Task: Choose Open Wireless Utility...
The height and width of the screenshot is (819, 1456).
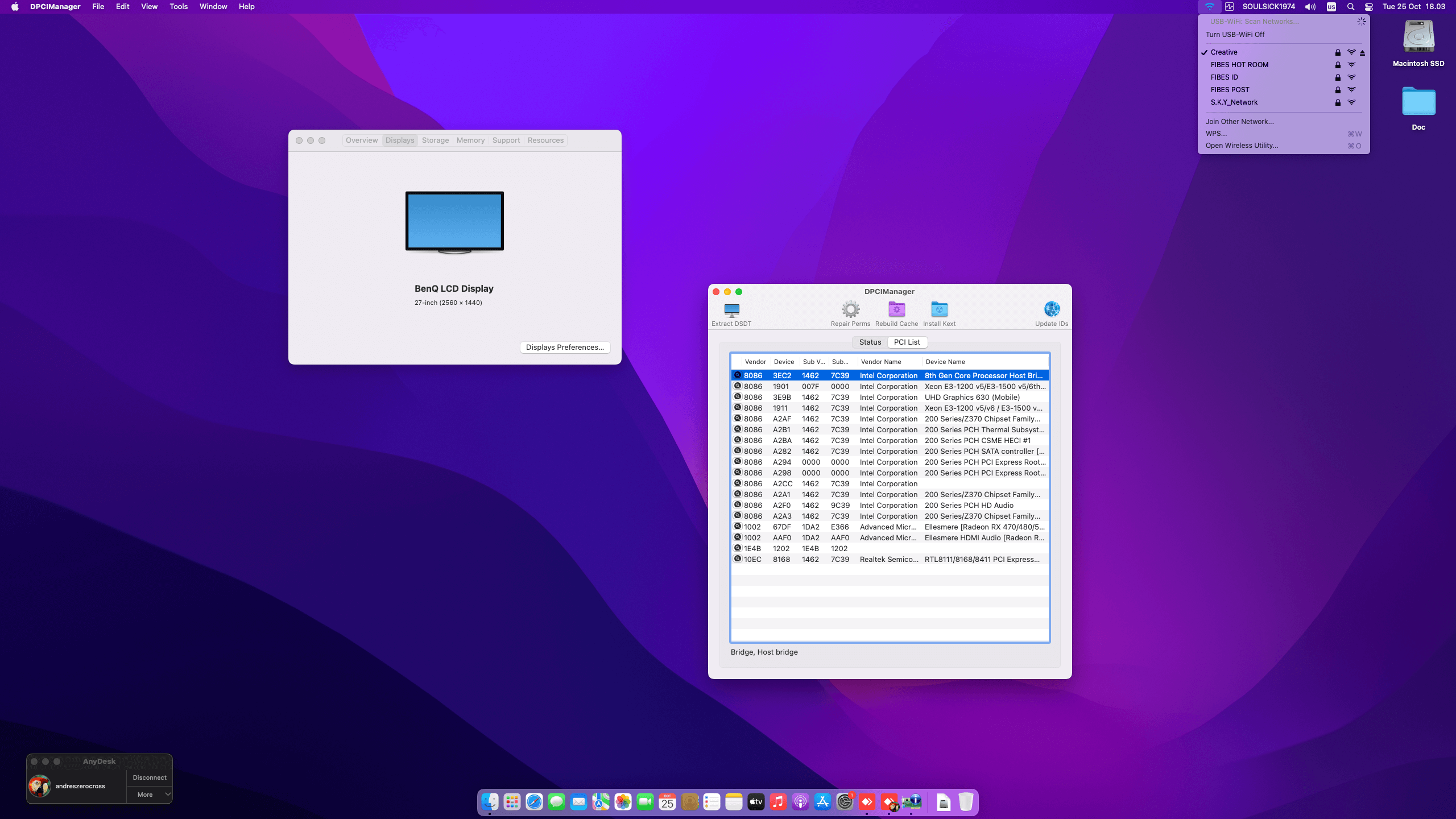Action: tap(1283, 146)
